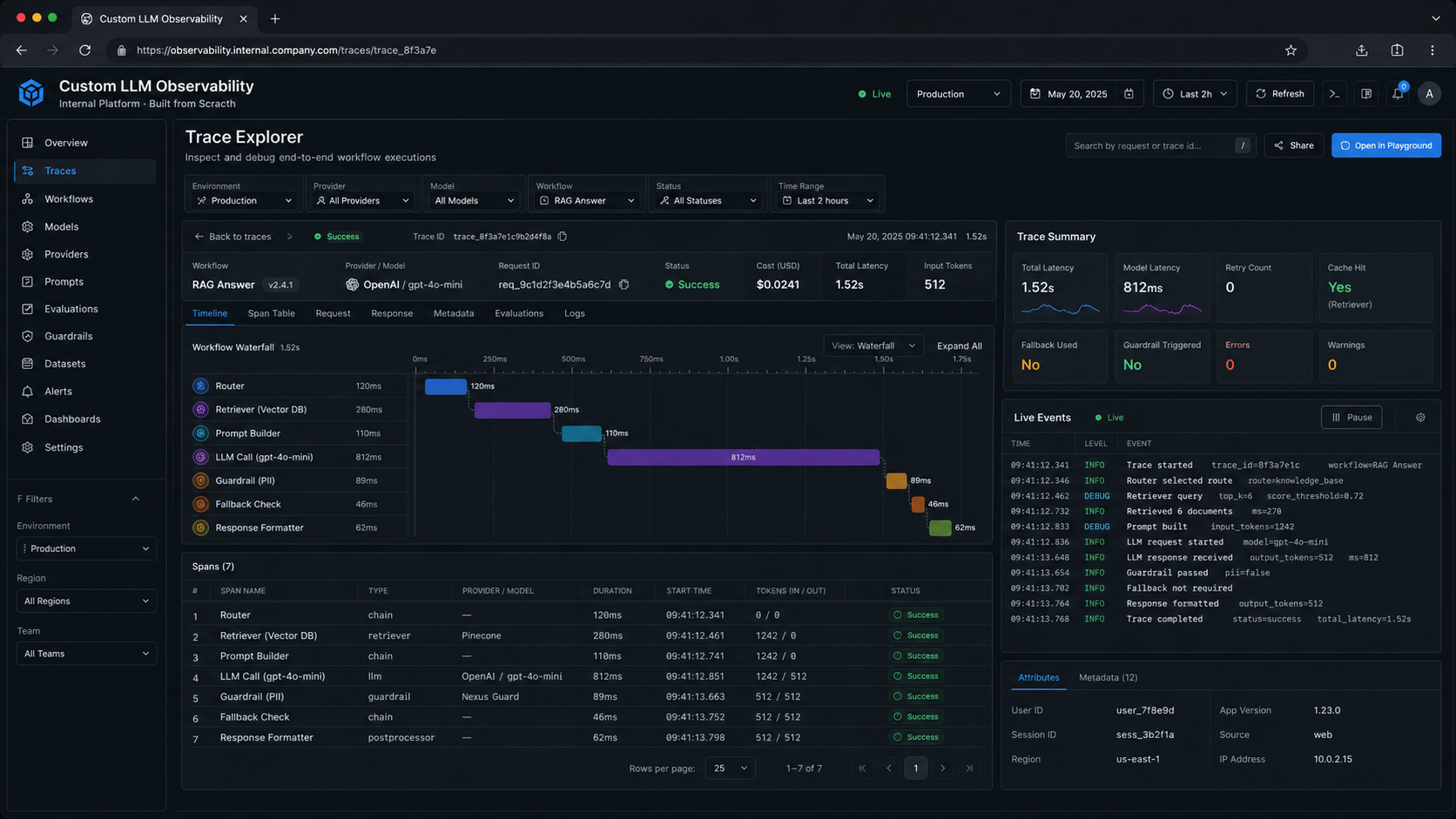
Task: Open the notifications bell
Action: [x=1397, y=93]
